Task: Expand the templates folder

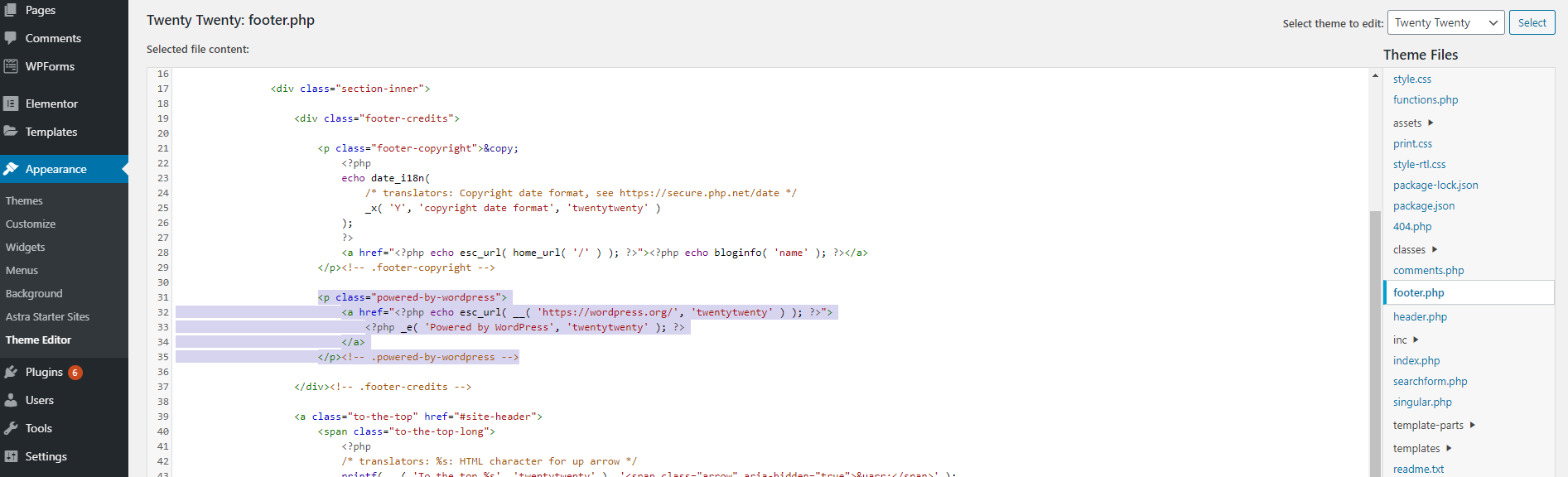Action: pyautogui.click(x=1422, y=448)
